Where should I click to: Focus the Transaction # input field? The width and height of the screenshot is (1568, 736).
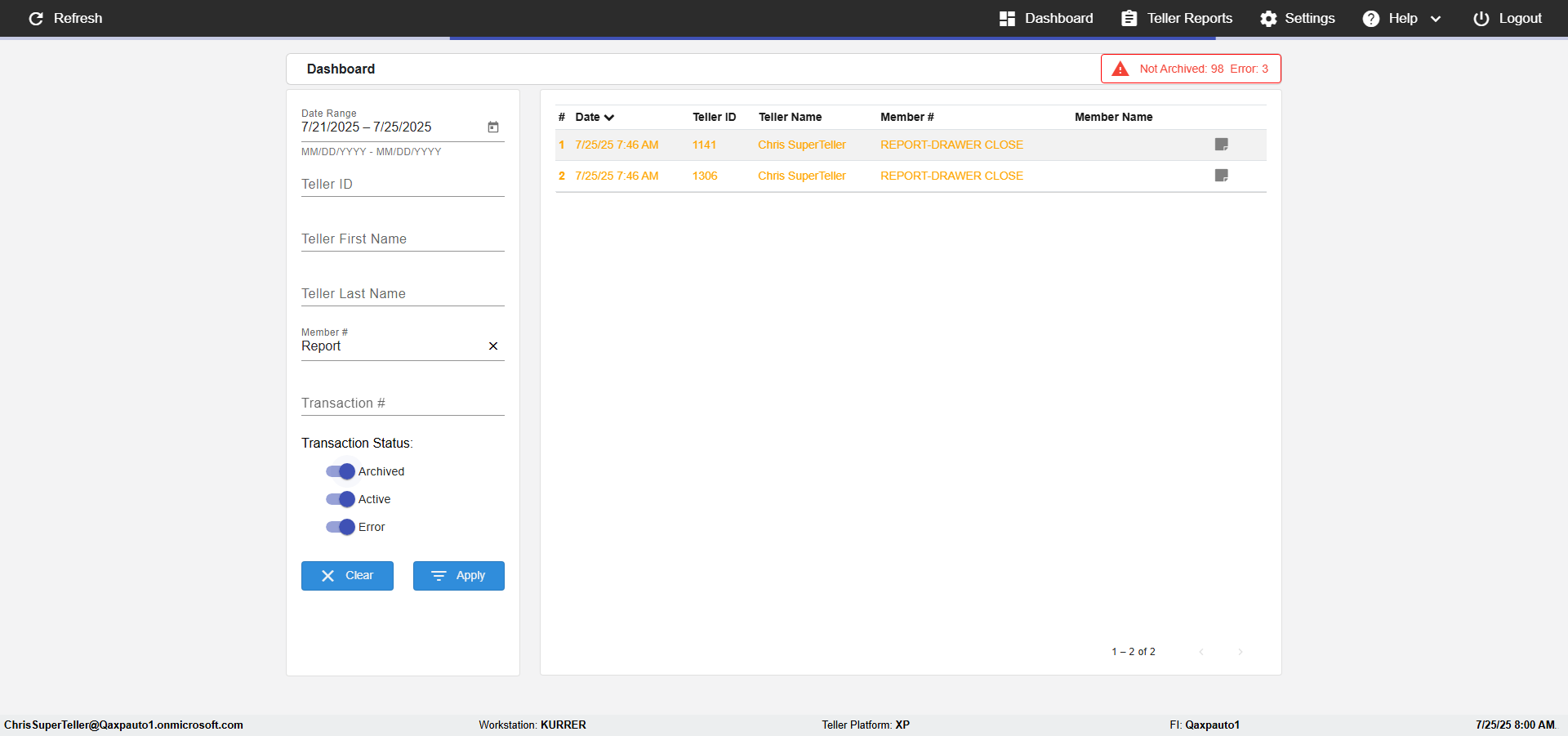(x=403, y=404)
